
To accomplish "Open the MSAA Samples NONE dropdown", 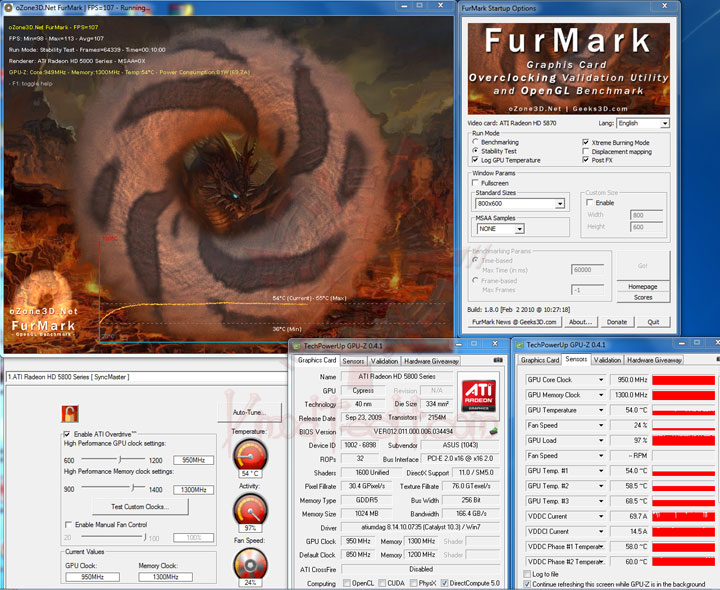I will [519, 229].
